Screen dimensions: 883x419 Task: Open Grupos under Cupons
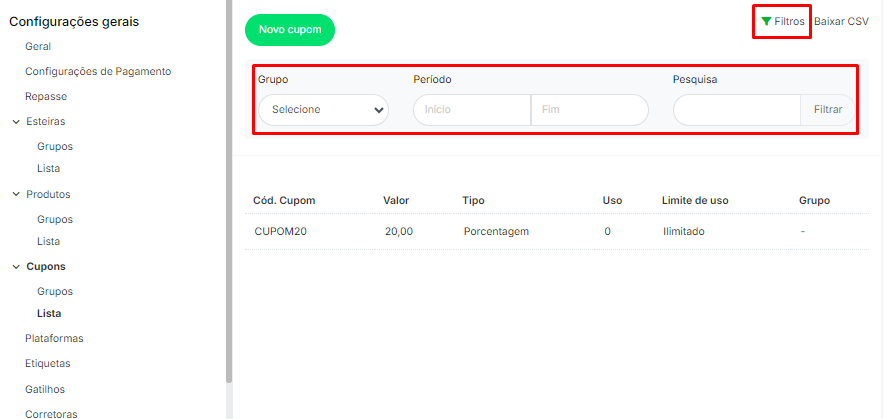[x=55, y=291]
